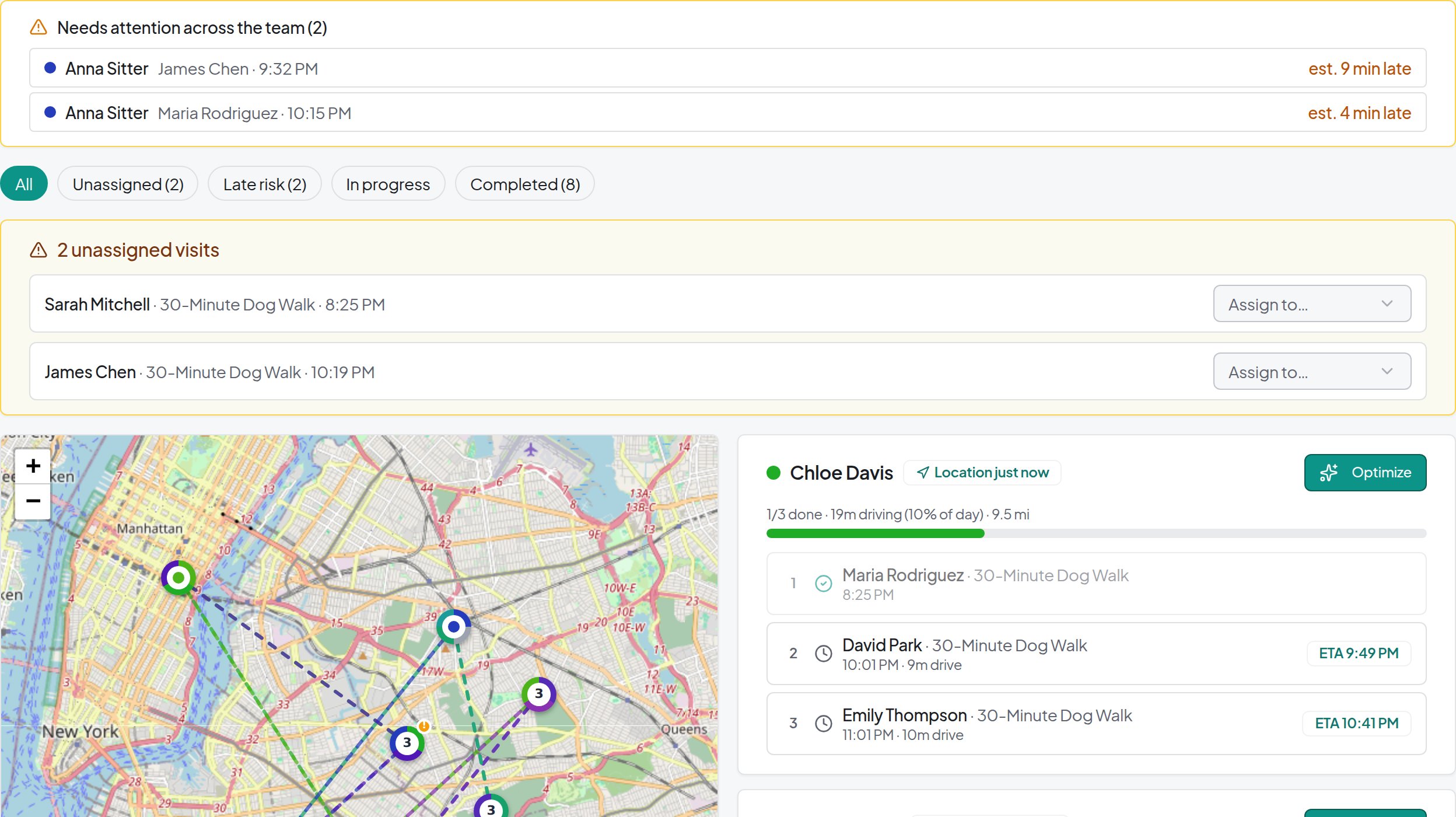The width and height of the screenshot is (1456, 817).
Task: Open Maria Rodriguez completed 8:25 PM visit
Action: 1096,584
